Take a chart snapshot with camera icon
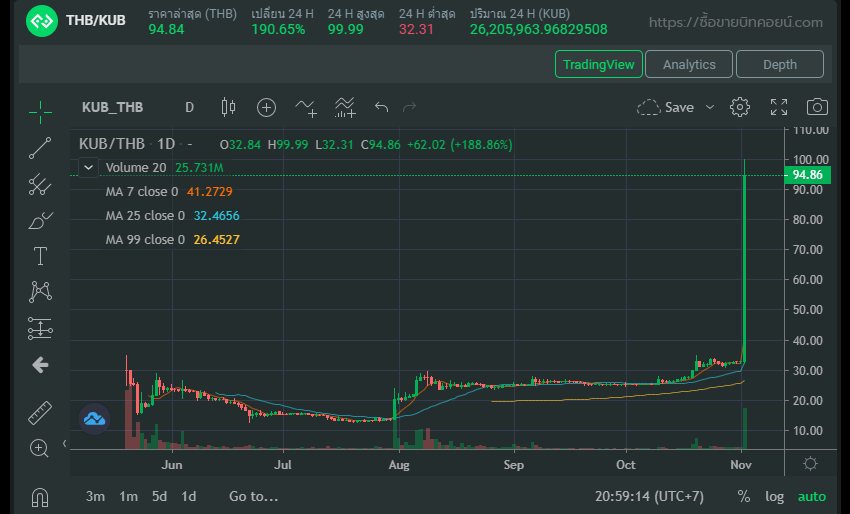Screen dimensions: 850x514 coord(817,107)
